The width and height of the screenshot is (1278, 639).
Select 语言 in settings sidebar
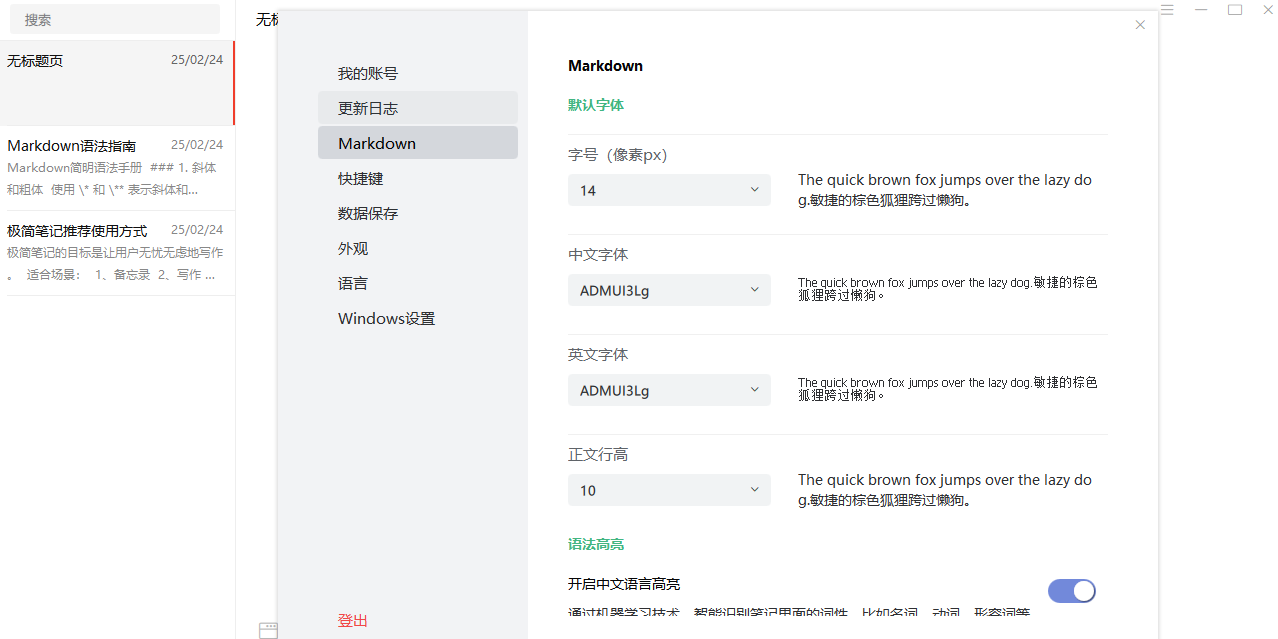pyautogui.click(x=353, y=283)
